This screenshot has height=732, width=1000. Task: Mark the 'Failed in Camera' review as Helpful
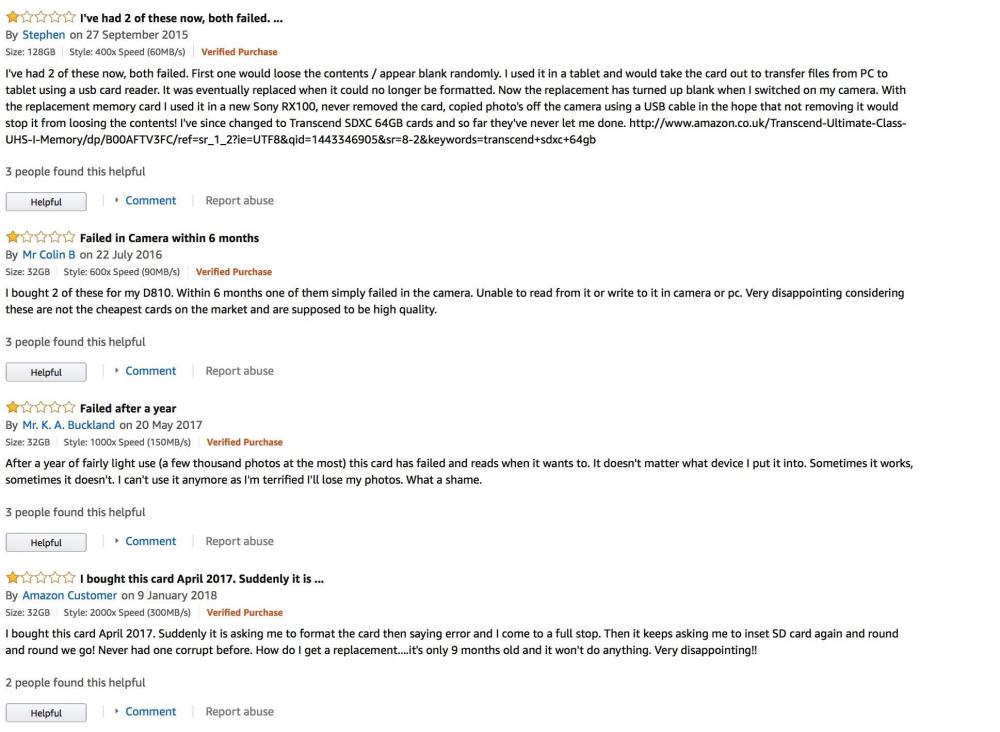click(x=46, y=372)
